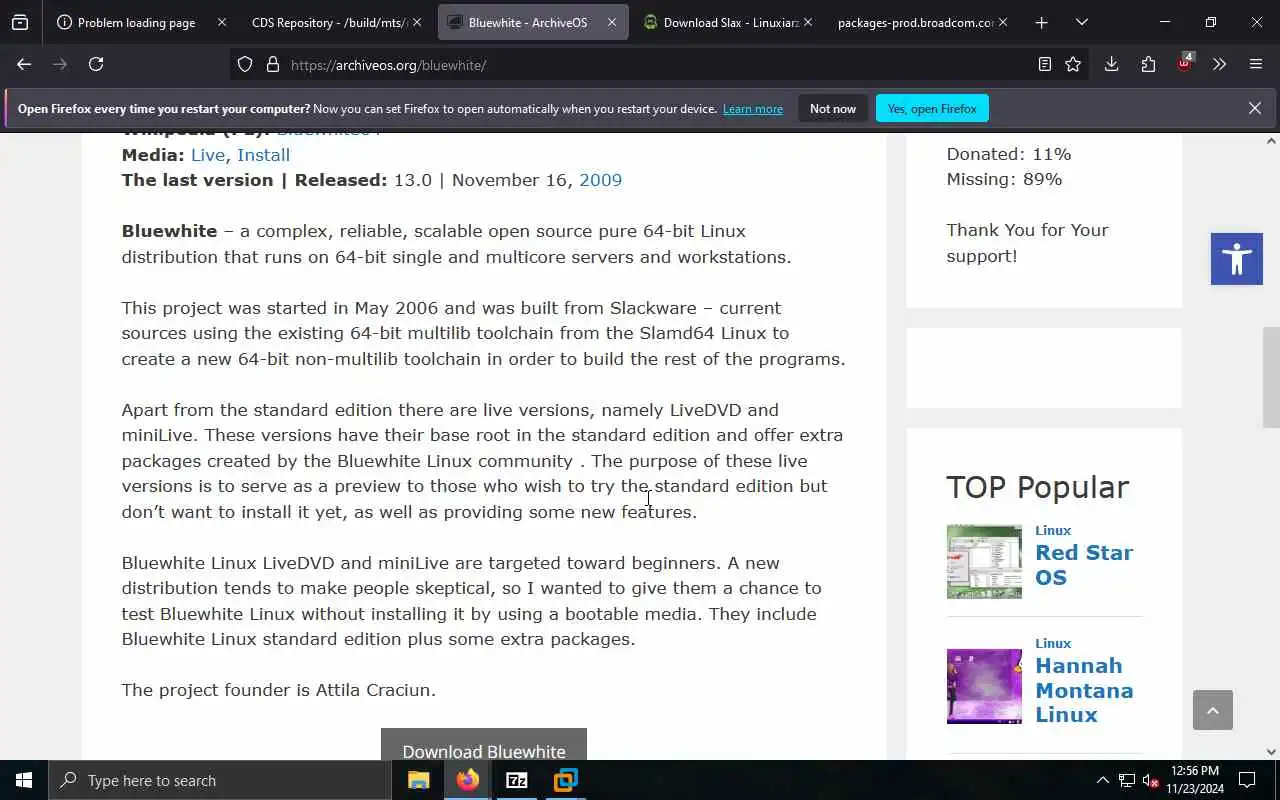This screenshot has height=800, width=1280.
Task: Close the Download Slax tab
Action: [808, 22]
